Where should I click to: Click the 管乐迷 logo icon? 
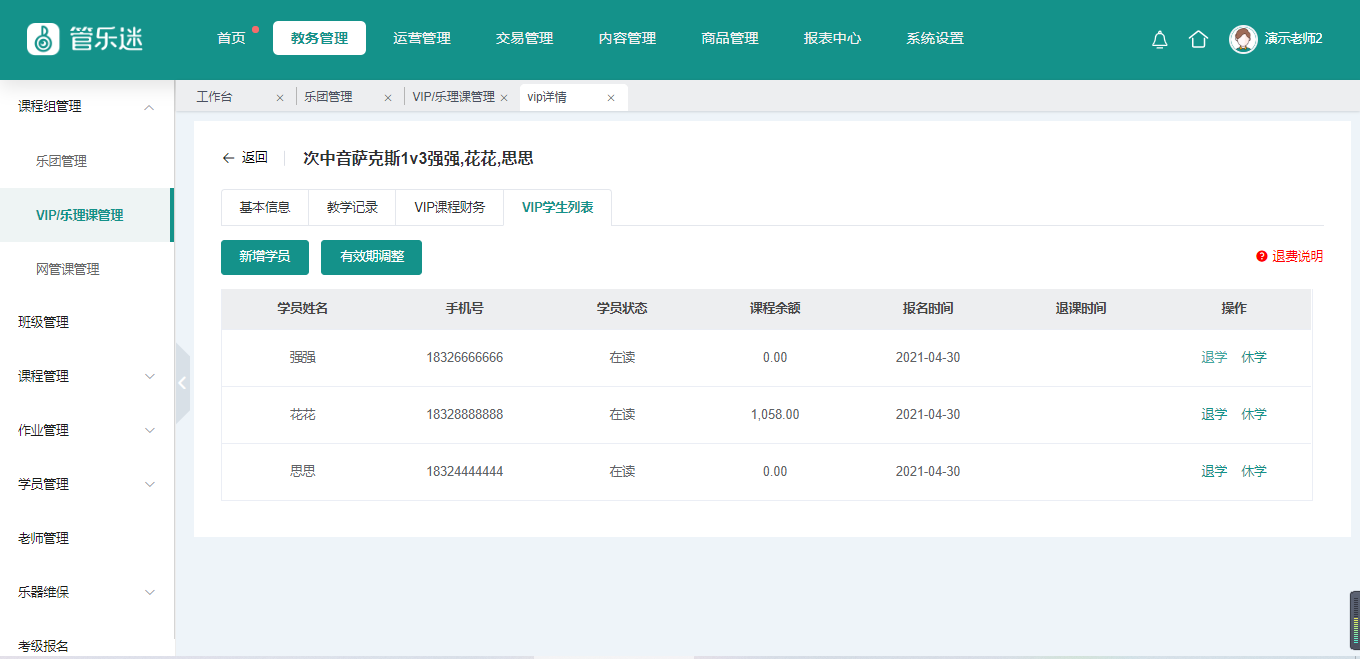[43, 39]
